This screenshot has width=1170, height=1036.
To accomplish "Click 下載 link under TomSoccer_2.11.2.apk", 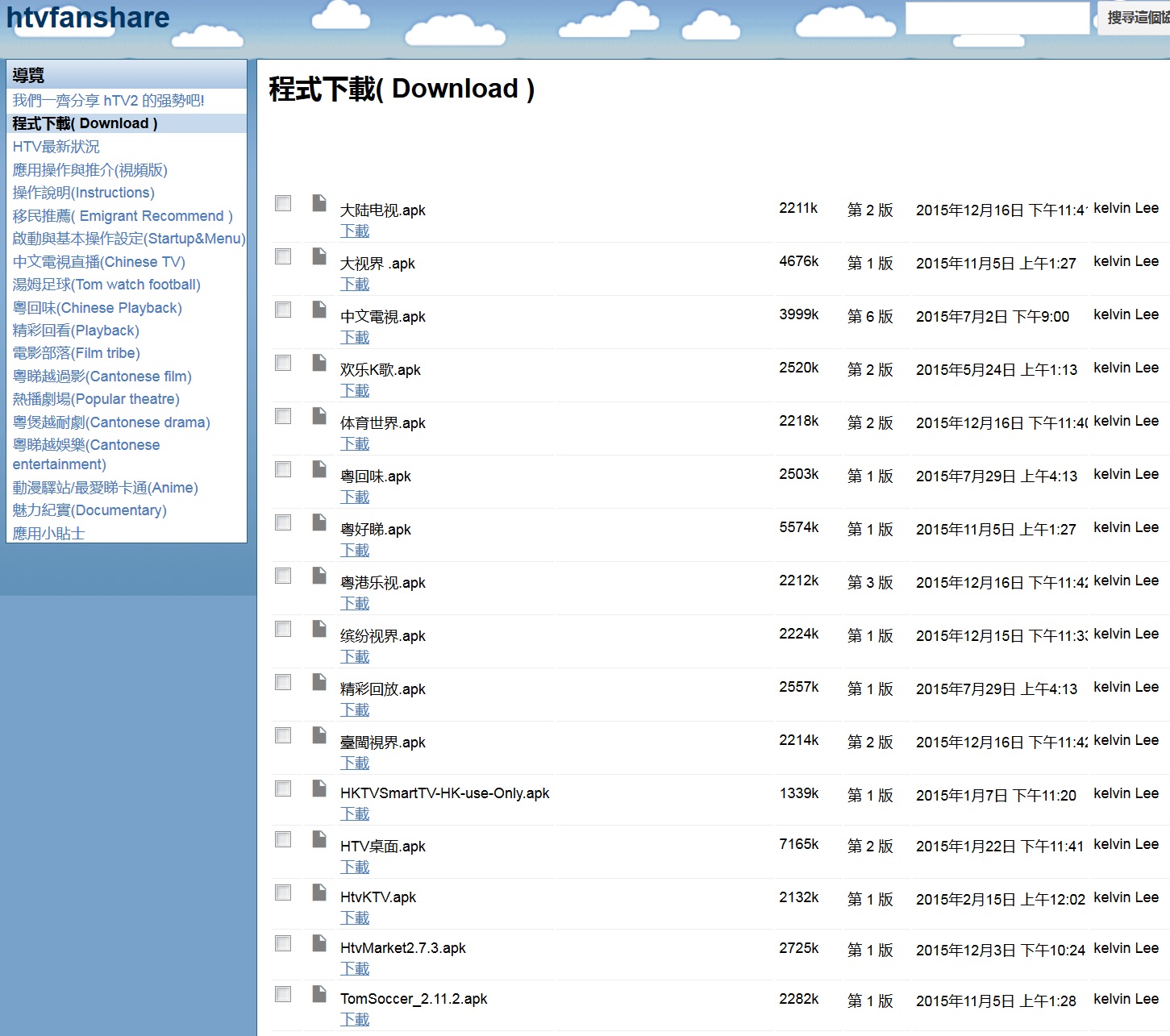I will 355,1020.
